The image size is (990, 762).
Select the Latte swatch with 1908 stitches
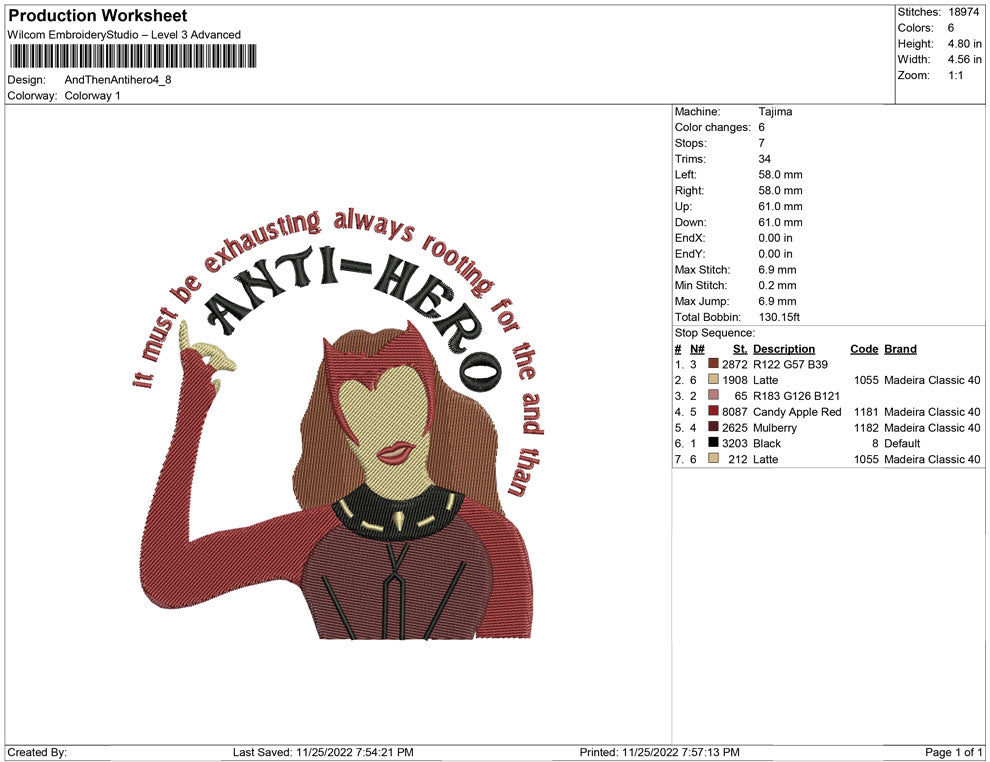click(x=713, y=381)
